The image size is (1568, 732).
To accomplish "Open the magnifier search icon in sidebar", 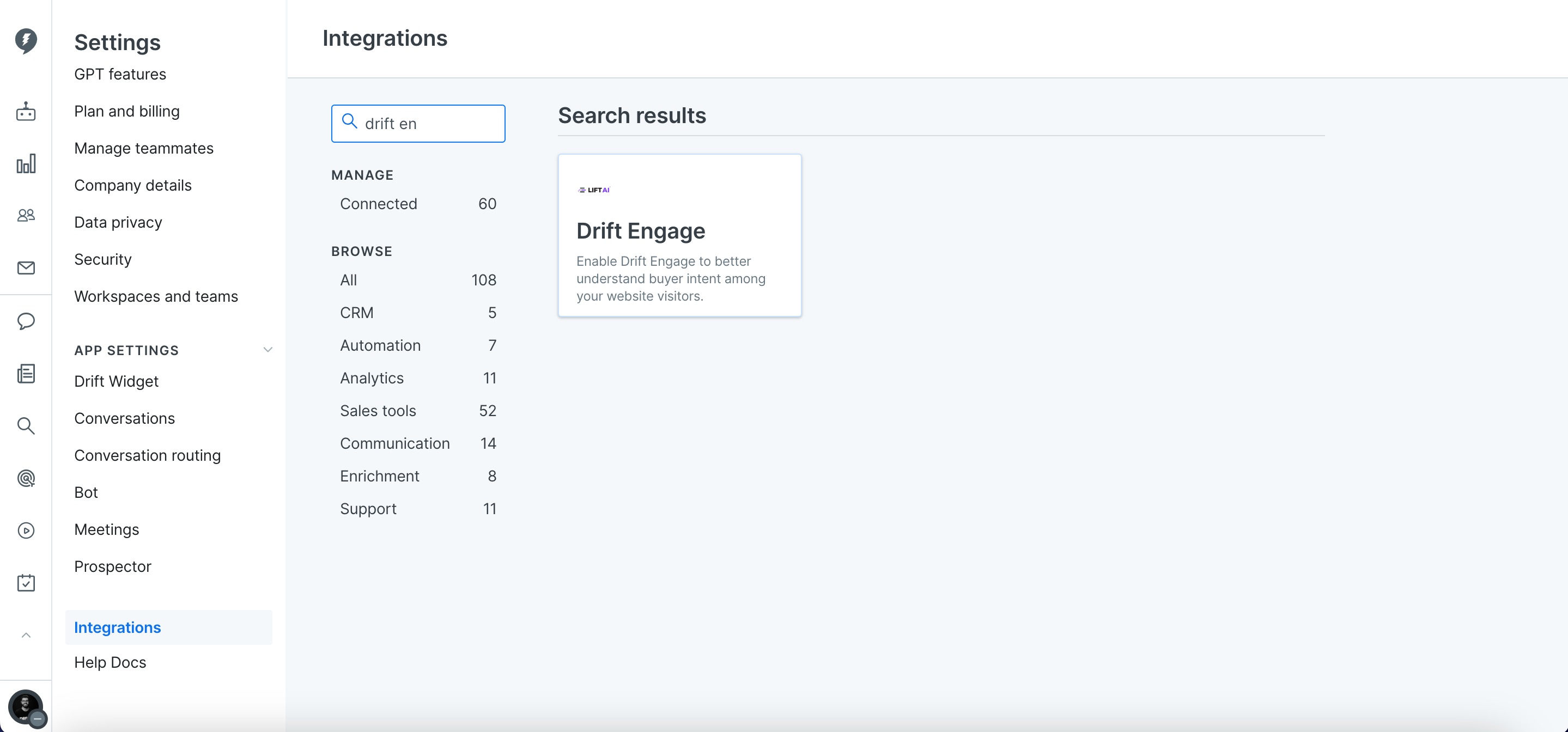I will pyautogui.click(x=26, y=425).
